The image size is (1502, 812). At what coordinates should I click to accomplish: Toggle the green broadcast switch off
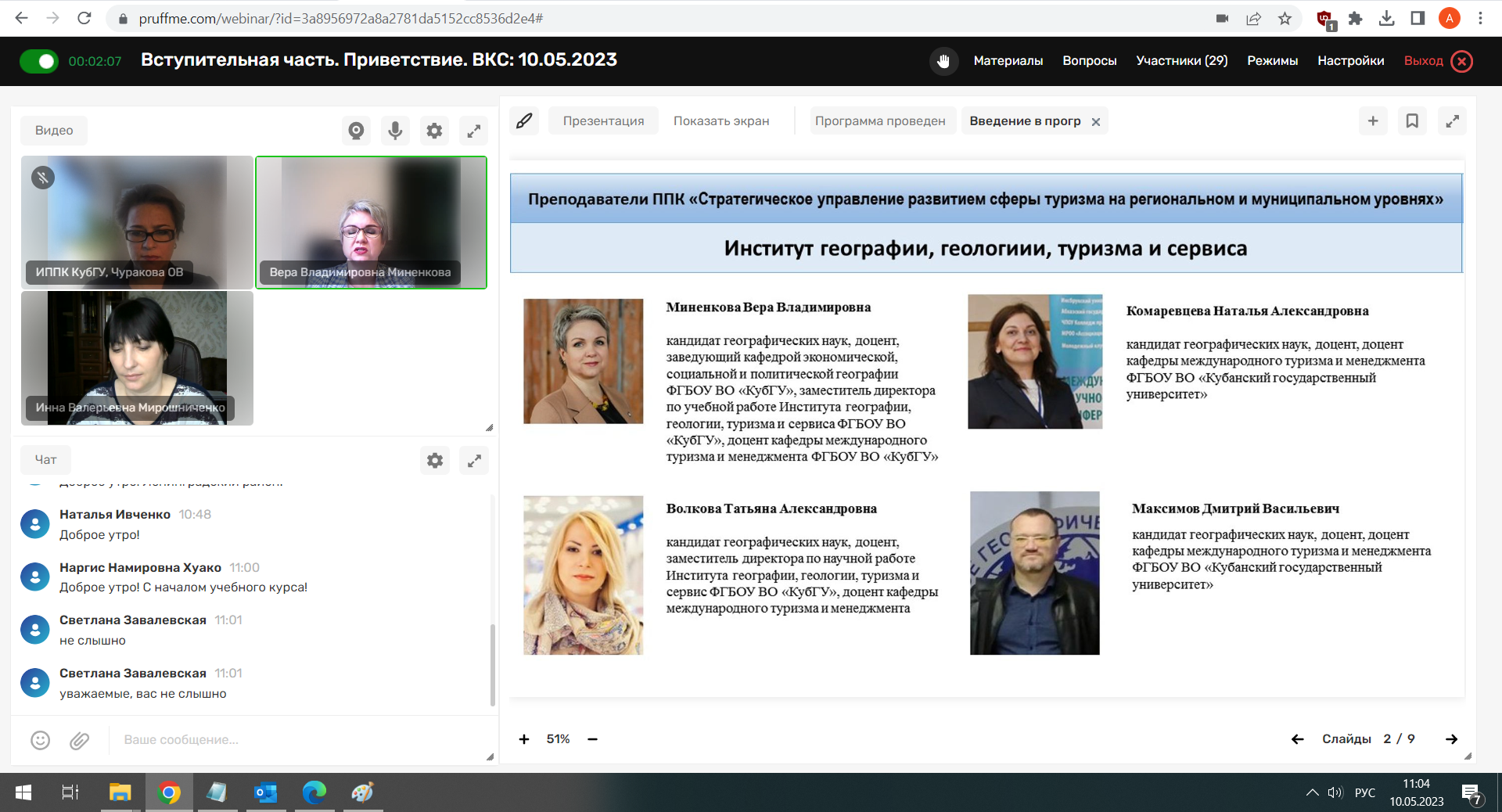39,61
